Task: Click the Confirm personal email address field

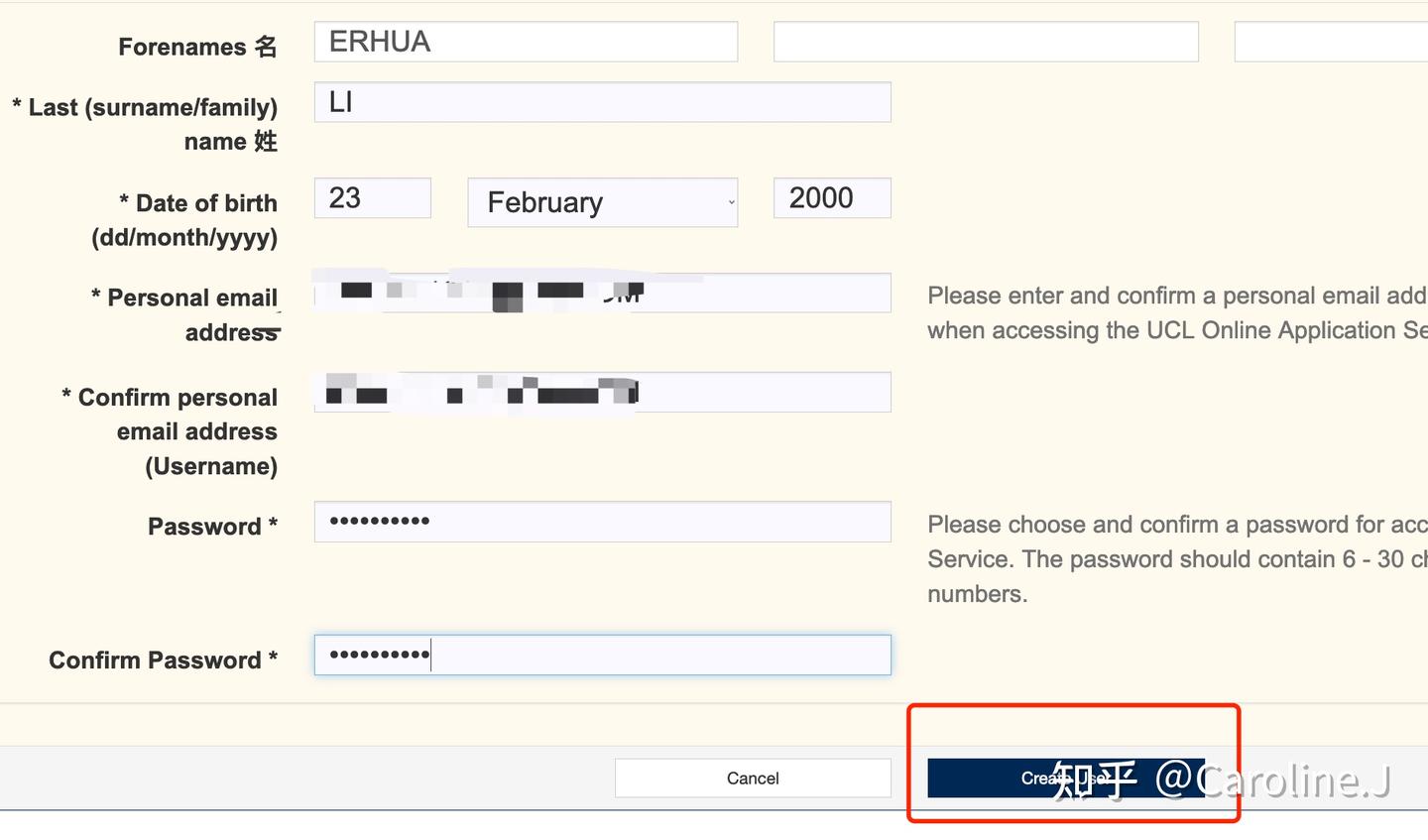Action: (x=602, y=392)
